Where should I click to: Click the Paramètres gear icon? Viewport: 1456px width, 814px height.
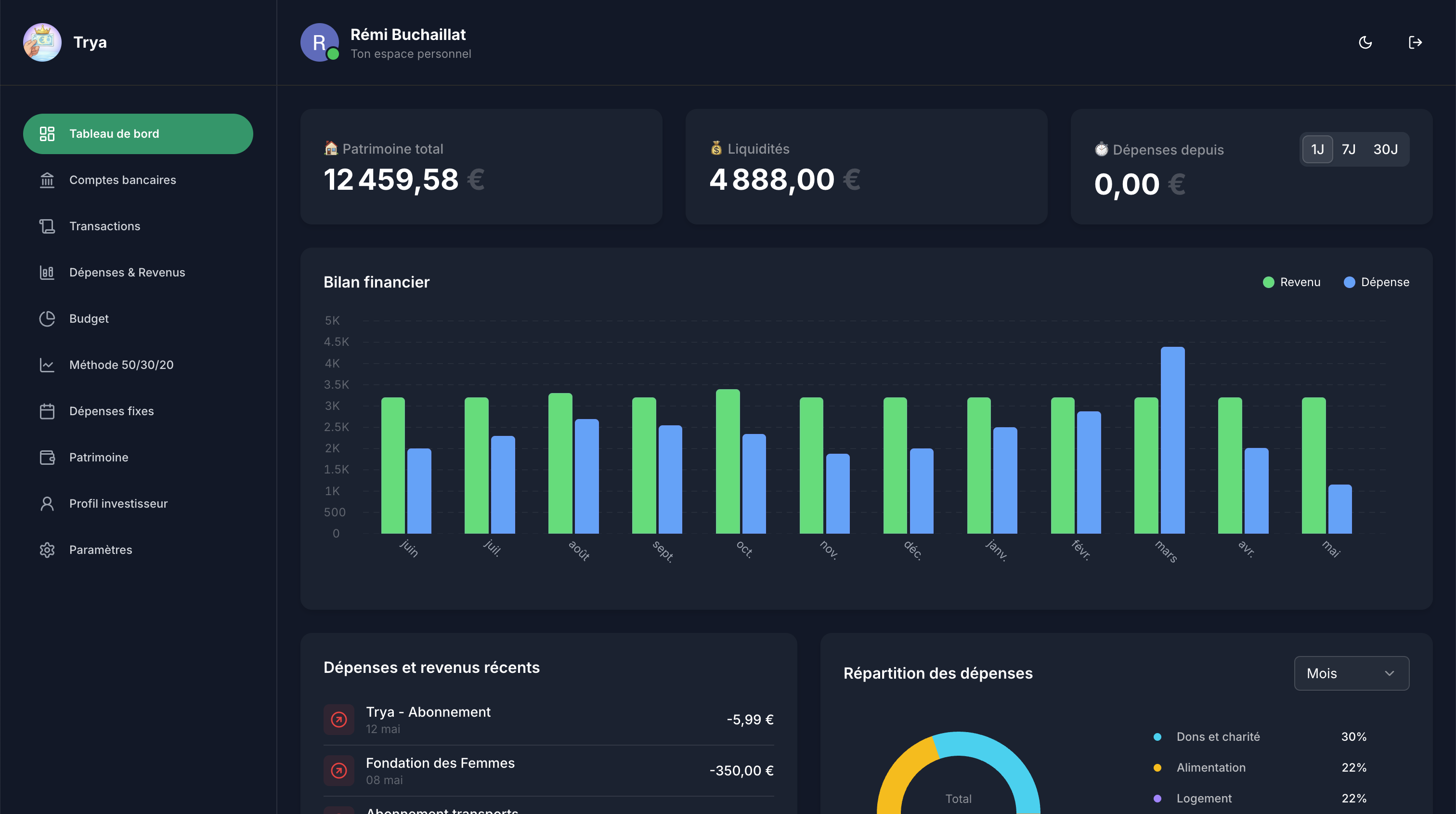(47, 550)
